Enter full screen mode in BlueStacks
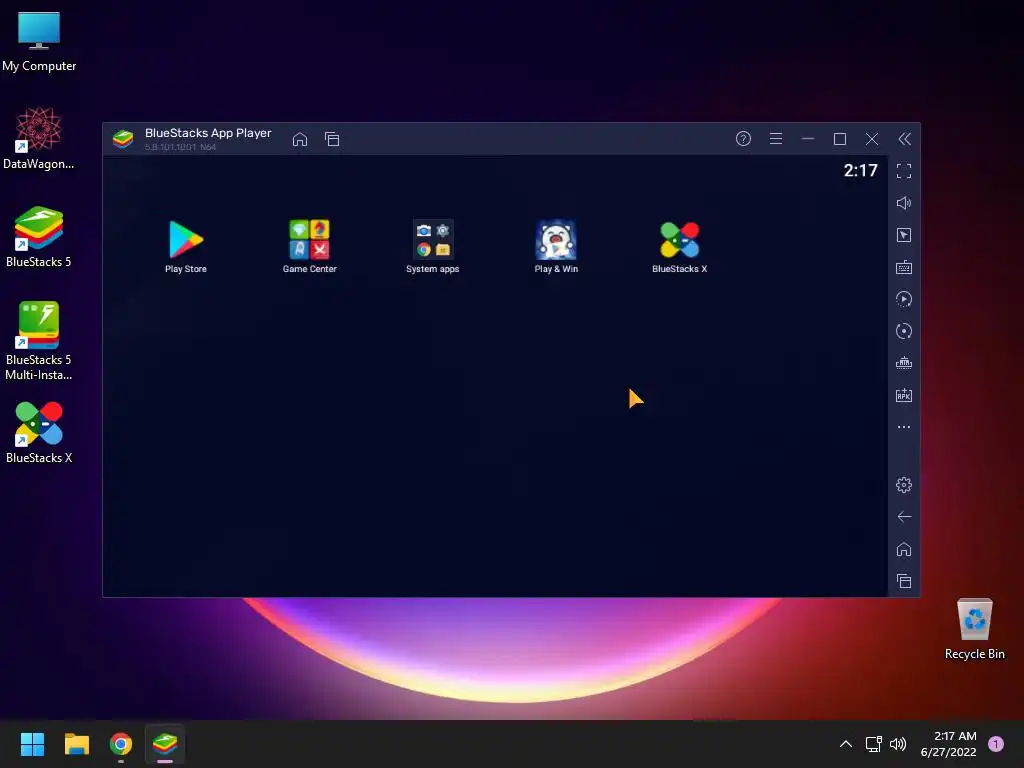Viewport: 1024px width, 768px height. [x=904, y=171]
